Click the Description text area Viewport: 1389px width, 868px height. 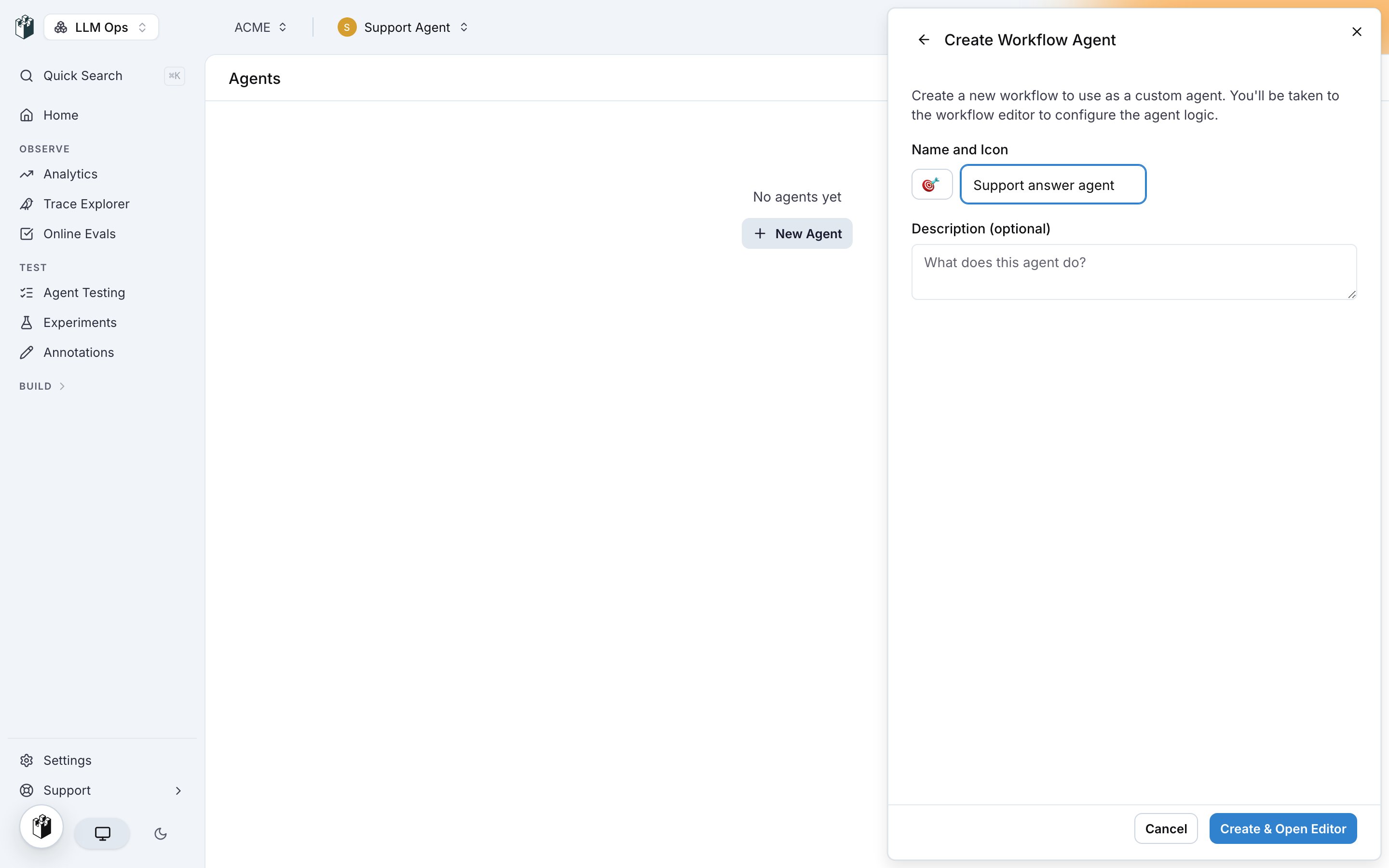coord(1133,272)
